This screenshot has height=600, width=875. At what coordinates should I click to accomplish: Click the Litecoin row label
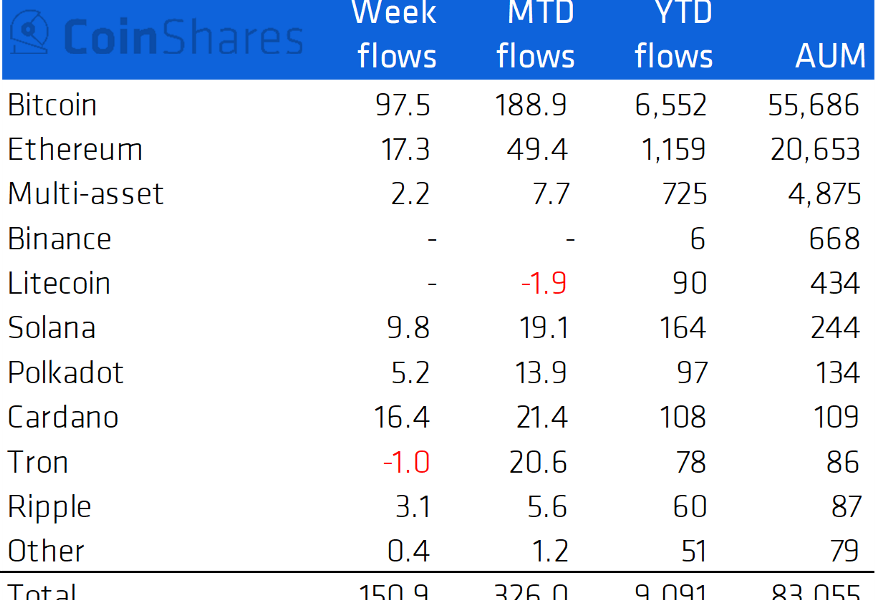[x=59, y=283]
